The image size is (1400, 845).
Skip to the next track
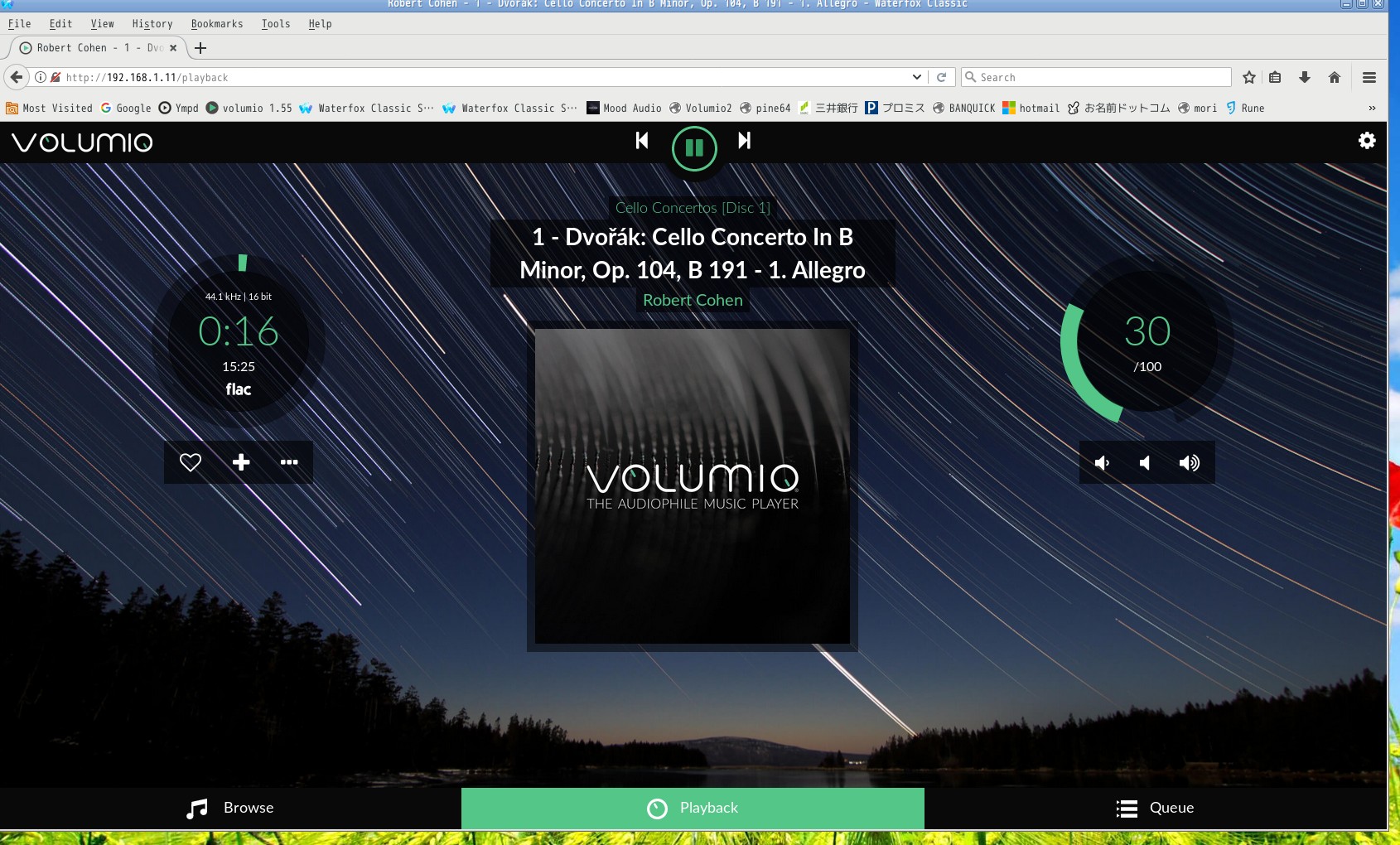[x=744, y=141]
